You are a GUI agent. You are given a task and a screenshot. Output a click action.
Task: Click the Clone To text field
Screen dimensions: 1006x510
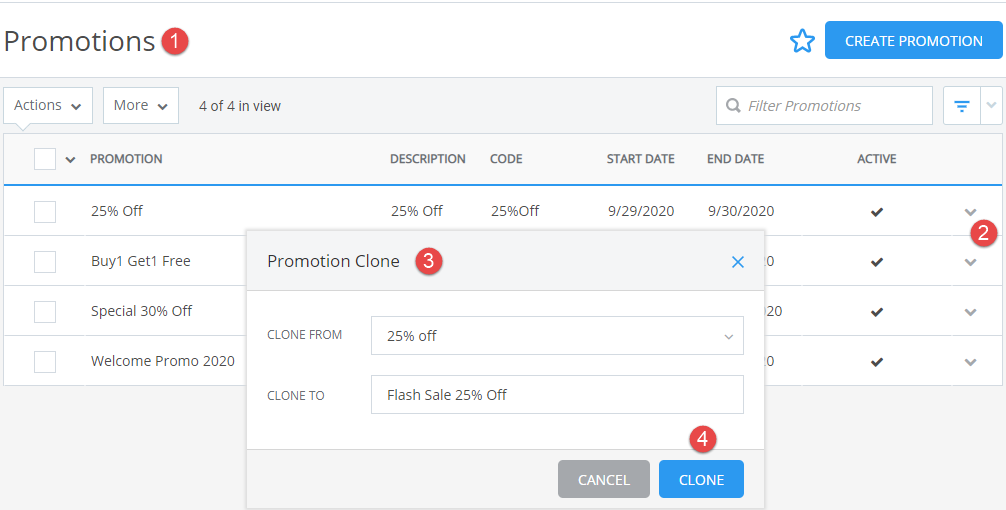pyautogui.click(x=557, y=395)
